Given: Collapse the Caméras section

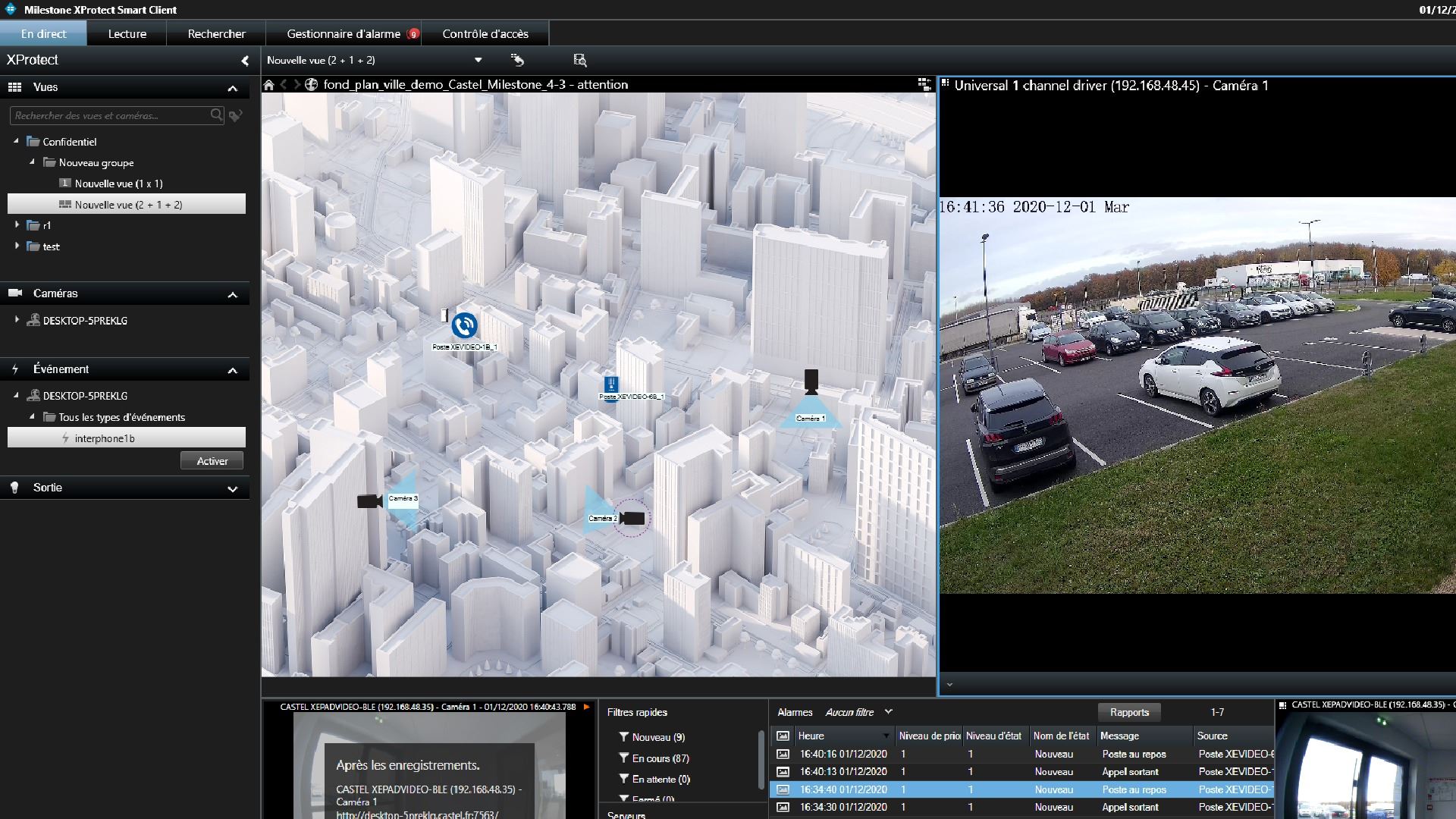Looking at the screenshot, I should coord(233,295).
